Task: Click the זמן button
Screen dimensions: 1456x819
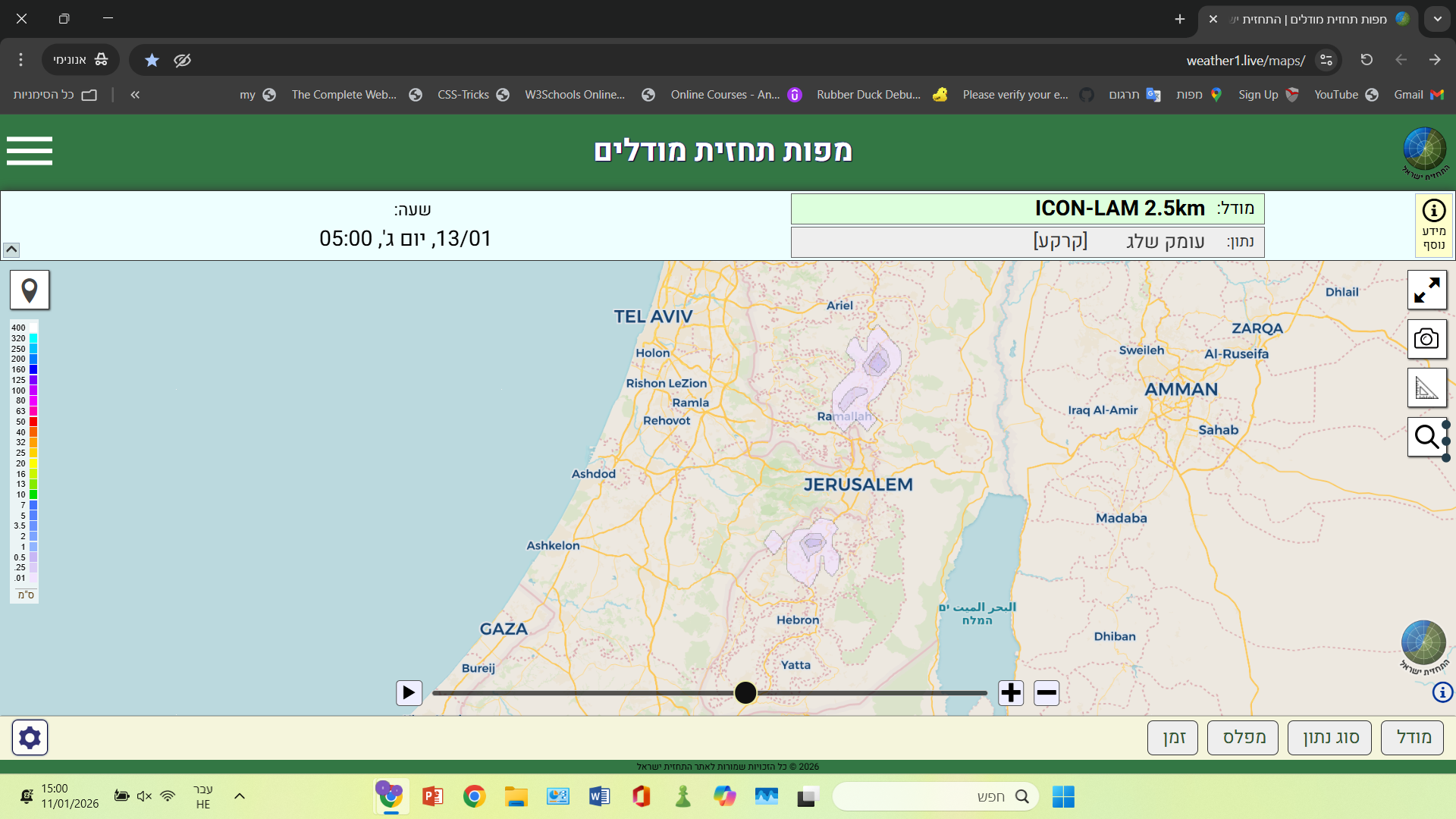Action: (x=1172, y=736)
